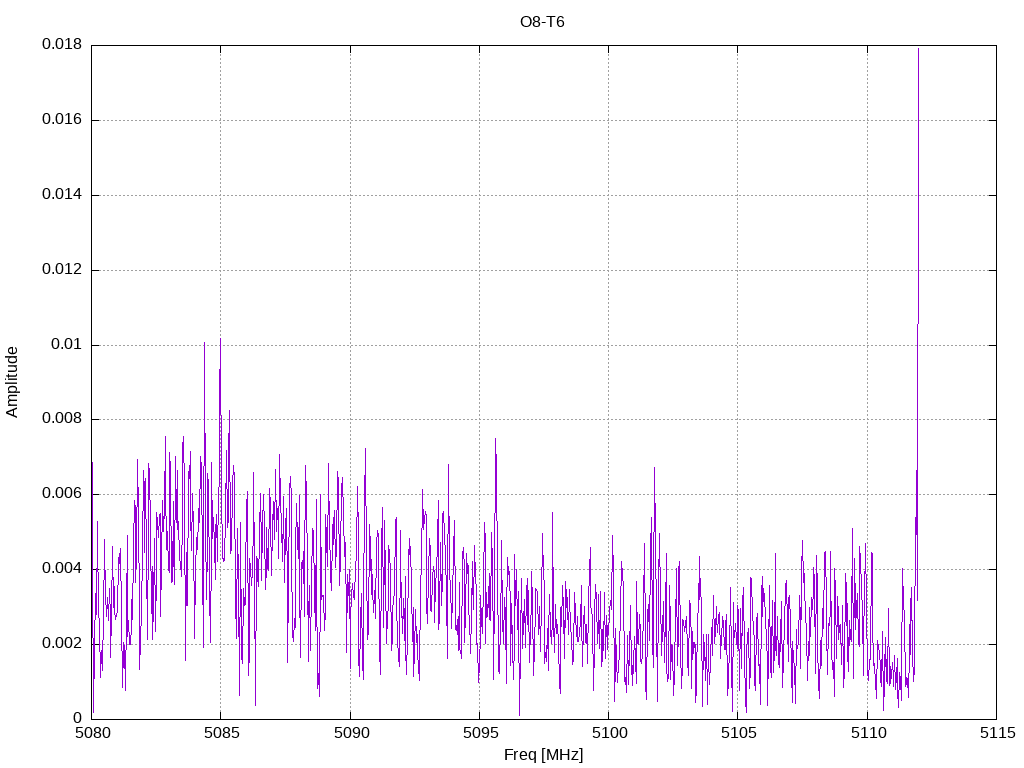Click the 0.012 y-axis tick label
Screen dimensions: 1024x768
(61, 270)
